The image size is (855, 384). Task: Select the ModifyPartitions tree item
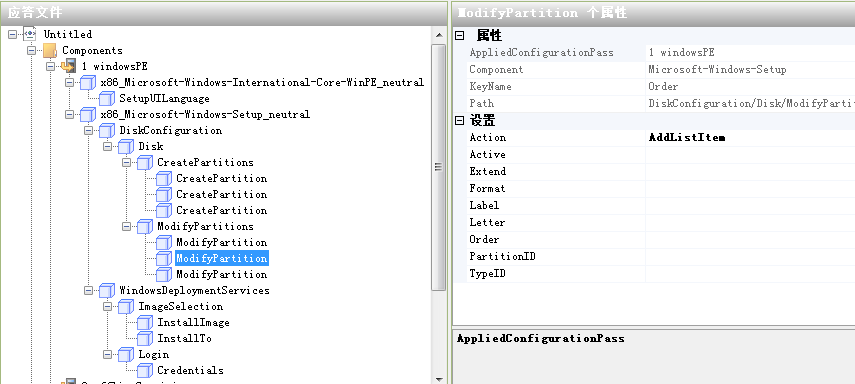(x=206, y=226)
